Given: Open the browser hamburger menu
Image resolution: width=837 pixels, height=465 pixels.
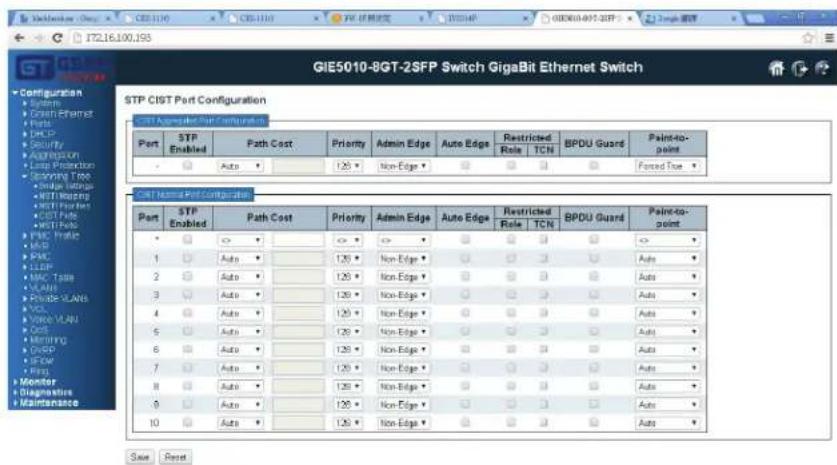Looking at the screenshot, I should pyautogui.click(x=829, y=38).
